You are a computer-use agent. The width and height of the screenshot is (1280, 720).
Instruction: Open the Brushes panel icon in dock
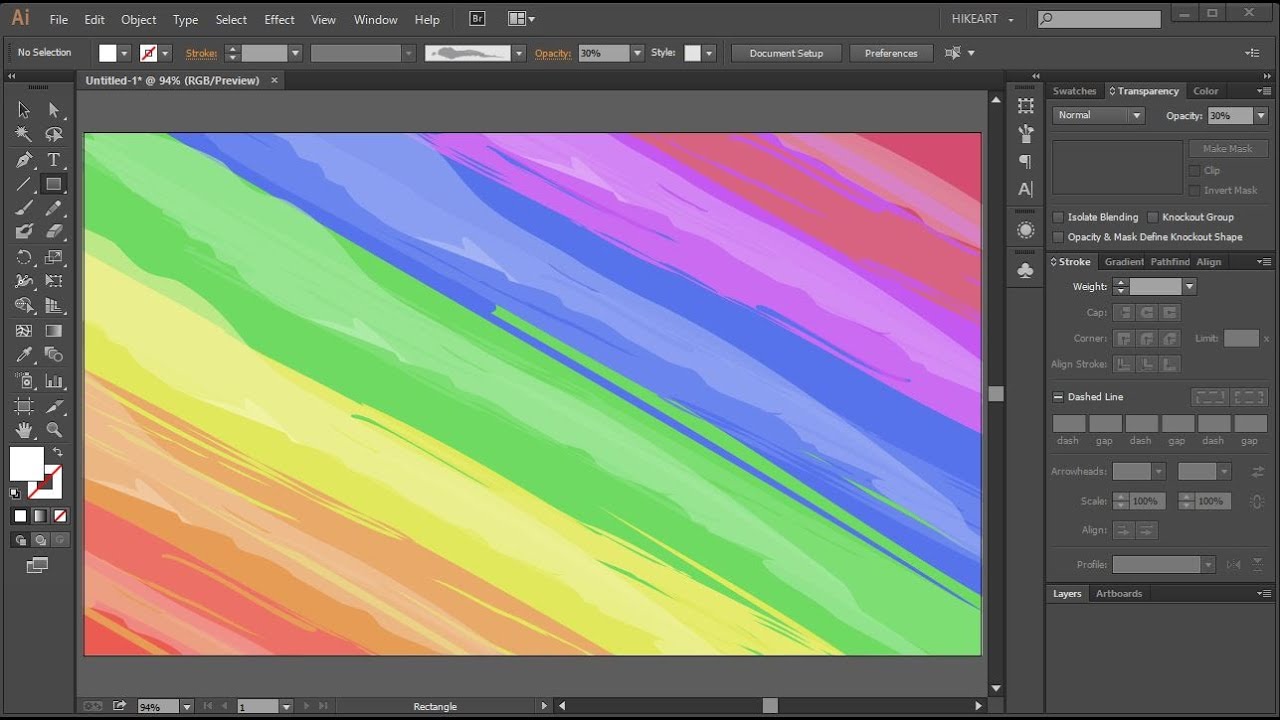pos(1025,133)
